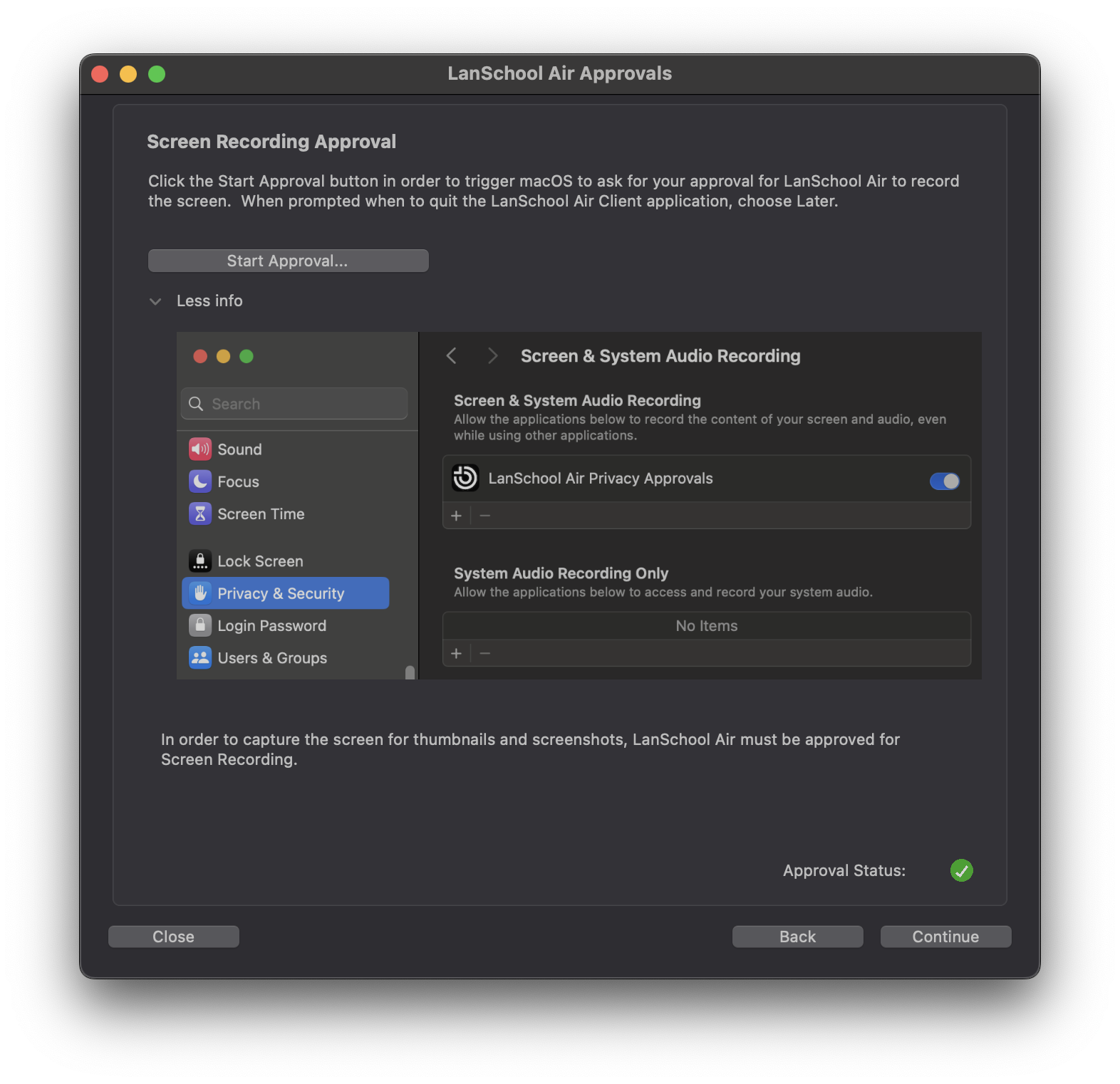
Task: Minimize the LanSchool Air Approvals window
Action: pos(128,74)
